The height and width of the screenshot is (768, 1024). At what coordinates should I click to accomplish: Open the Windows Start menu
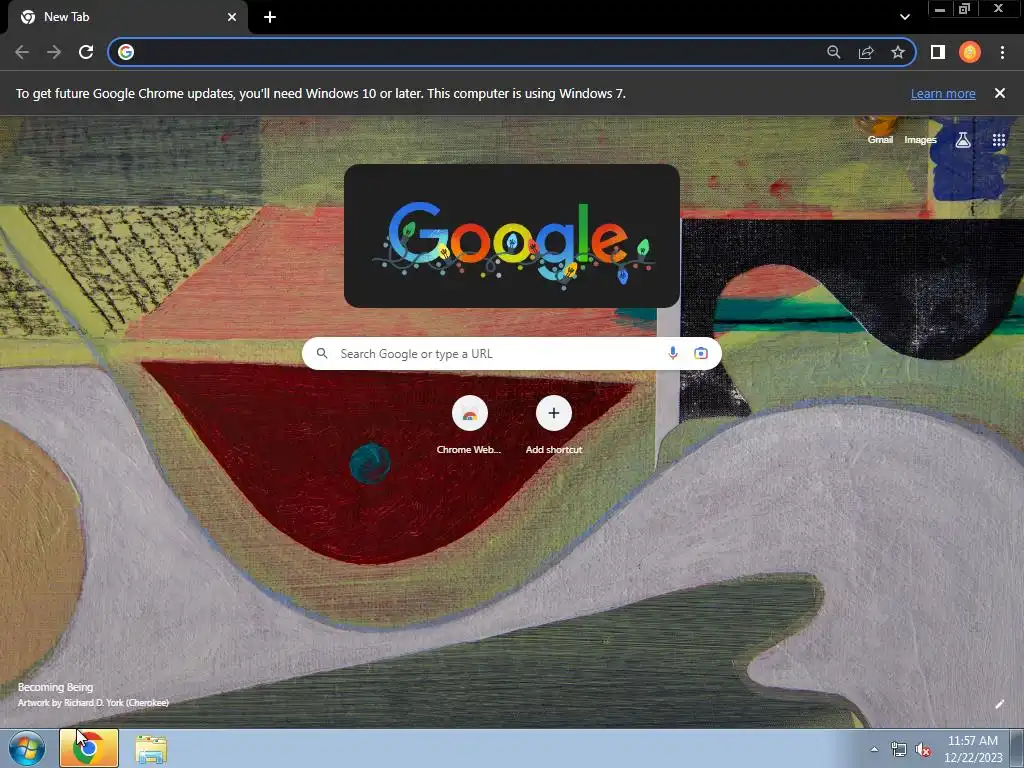click(x=27, y=748)
